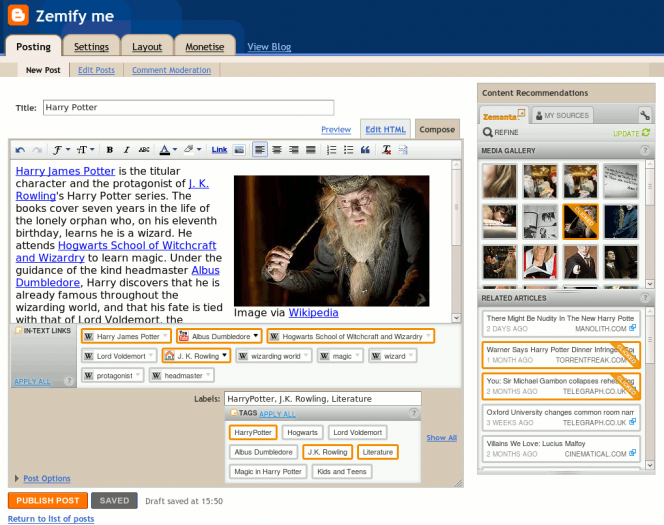
Task: Click the Labels input field
Action: [323, 398]
